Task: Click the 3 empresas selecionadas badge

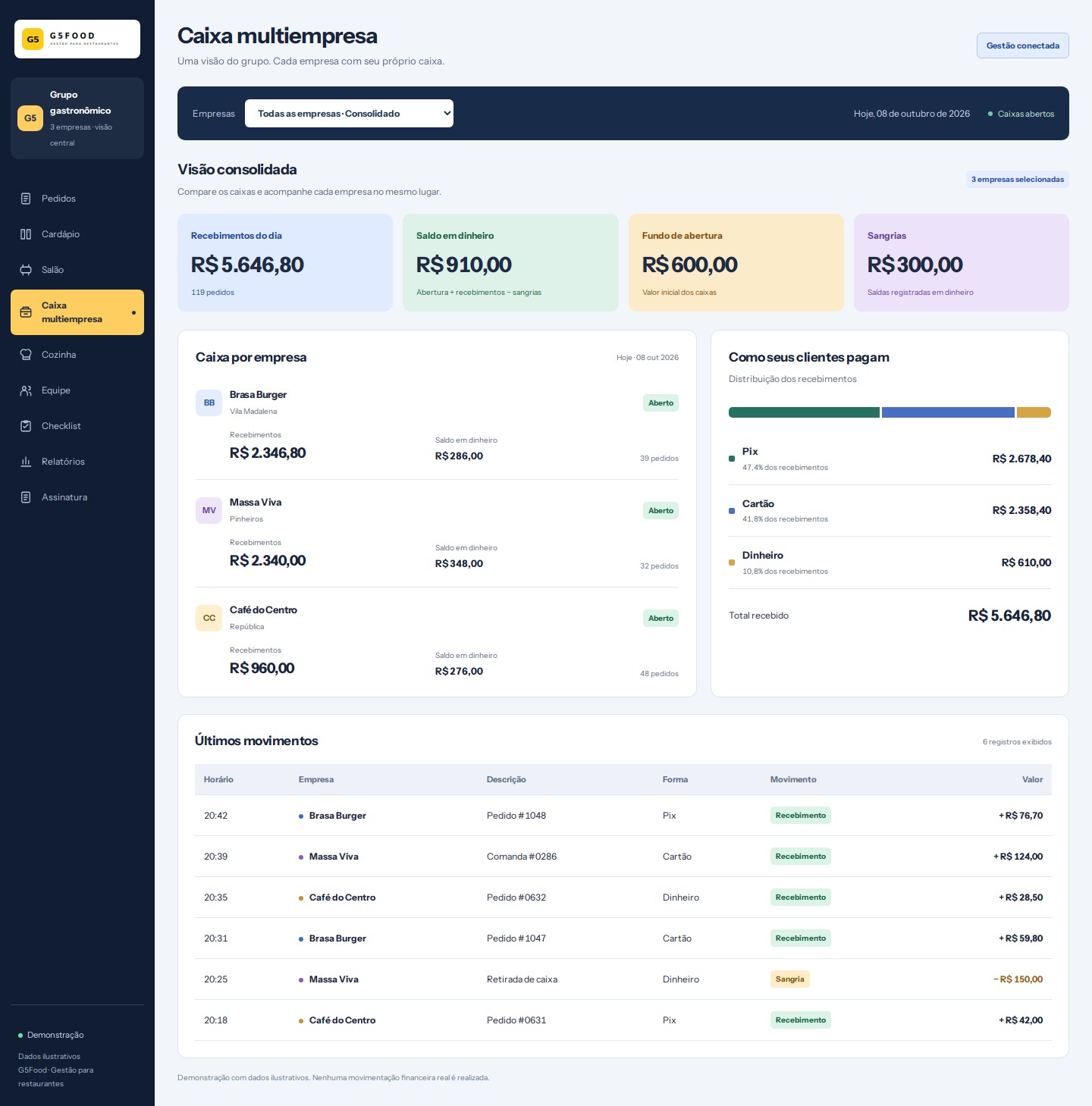Action: (x=1018, y=180)
